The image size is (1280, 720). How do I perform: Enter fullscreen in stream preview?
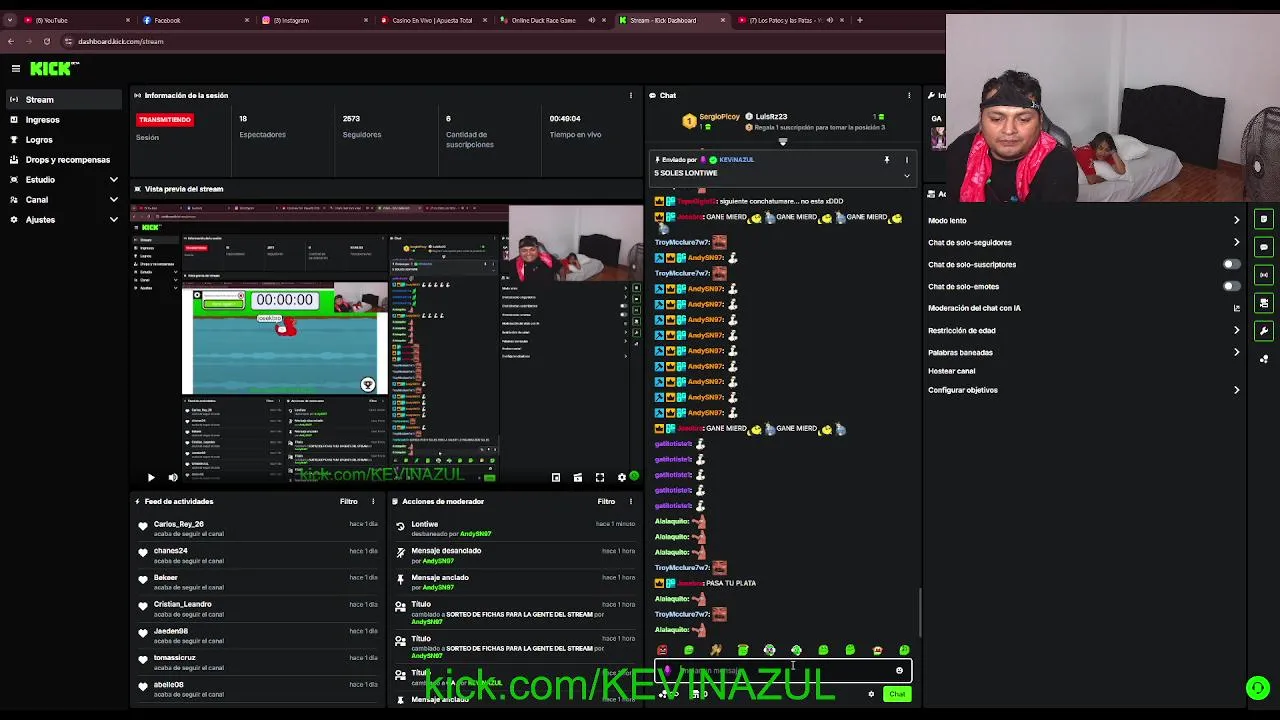point(600,478)
